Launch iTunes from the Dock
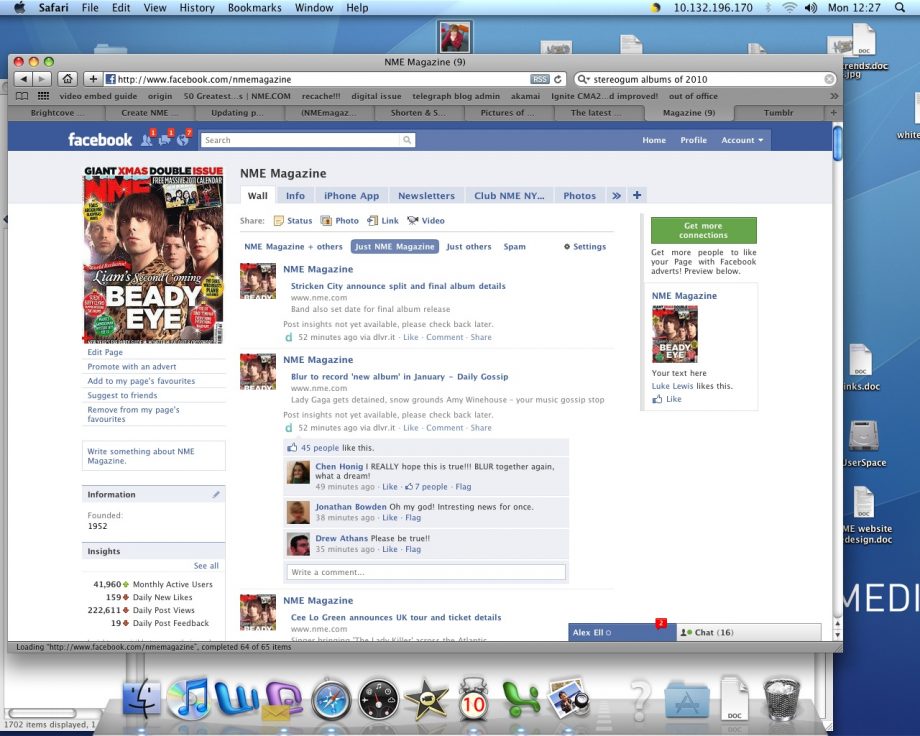920x736 pixels. [187, 698]
